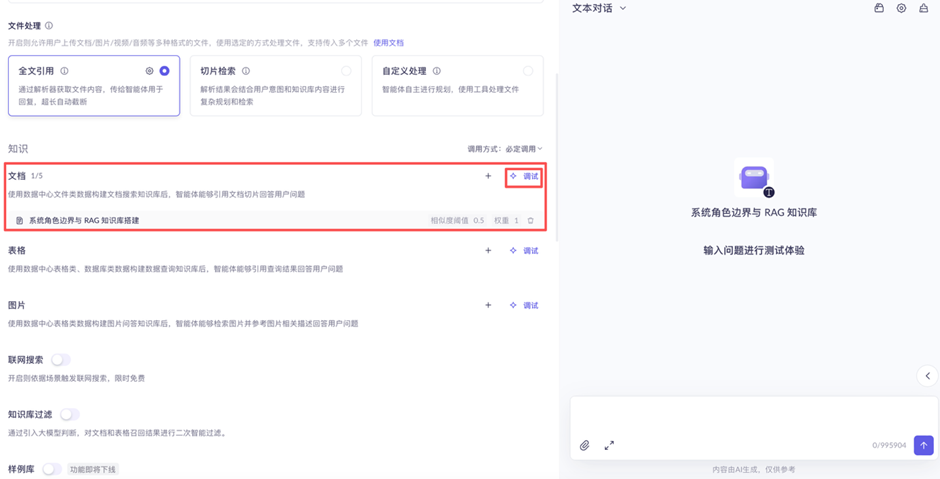Add an image with 图片 plus icon
This screenshot has width=940, height=479.
pos(488,305)
